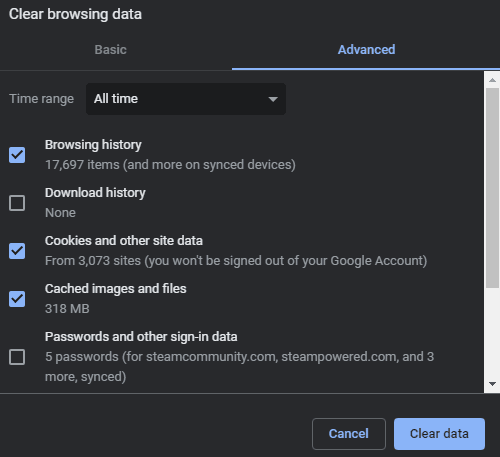The height and width of the screenshot is (457, 500).
Task: Click the dropdown arrow beside All time
Action: [273, 99]
